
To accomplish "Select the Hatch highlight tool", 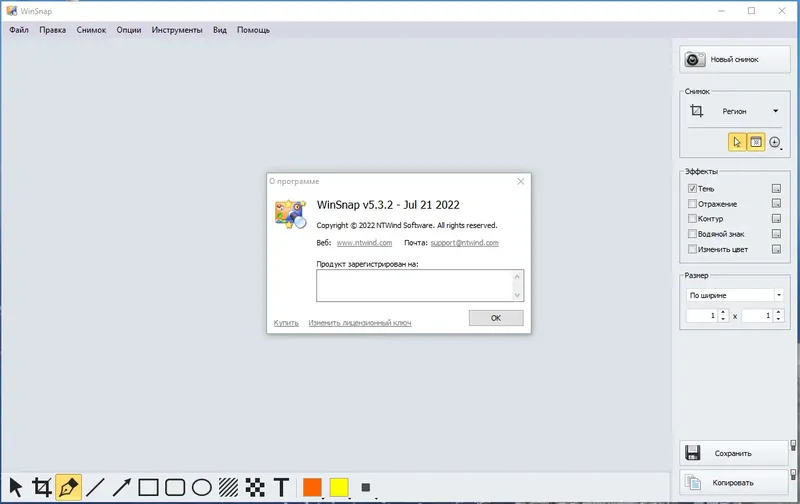I will coord(228,487).
